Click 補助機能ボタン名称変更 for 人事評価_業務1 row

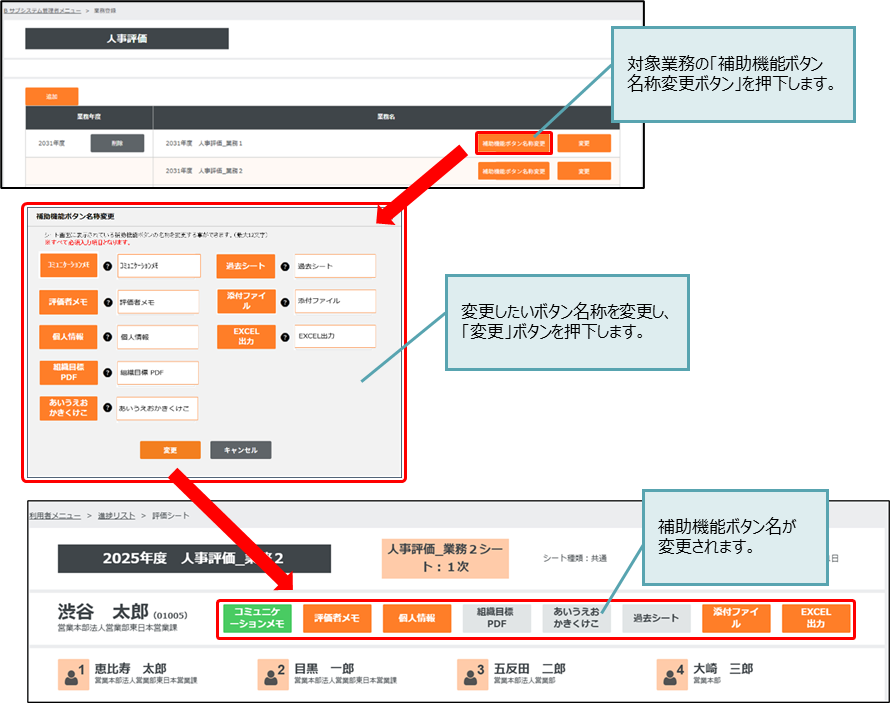click(x=513, y=143)
